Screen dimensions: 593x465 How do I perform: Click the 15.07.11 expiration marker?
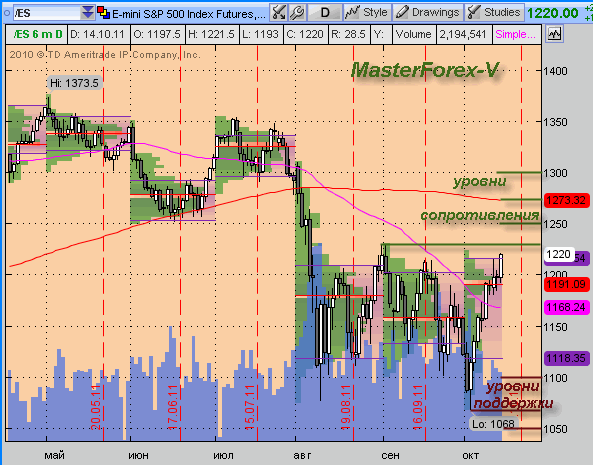250,407
